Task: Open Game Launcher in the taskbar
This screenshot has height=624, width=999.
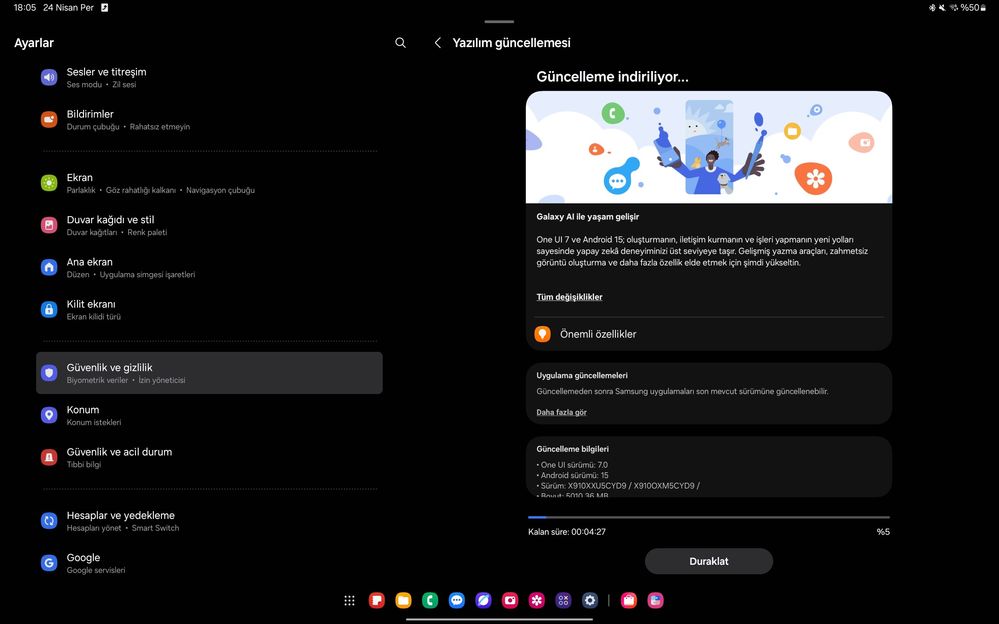Action: (563, 600)
